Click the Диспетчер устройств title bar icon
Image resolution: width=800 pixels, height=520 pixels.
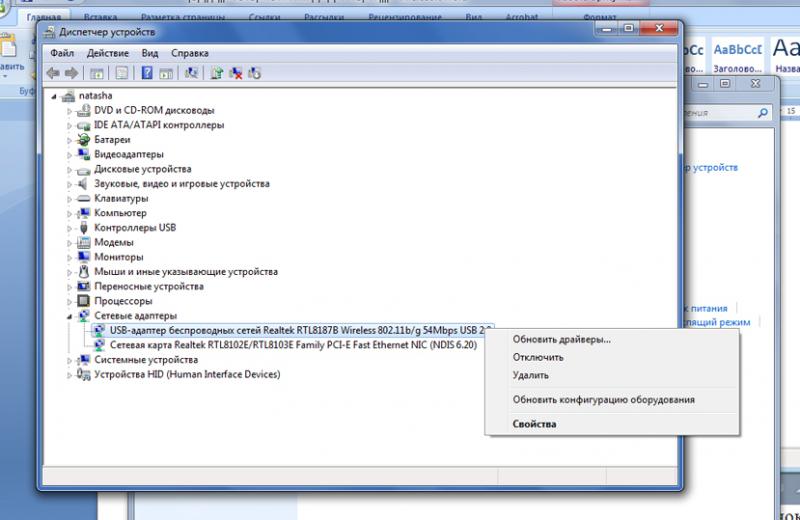[x=49, y=32]
